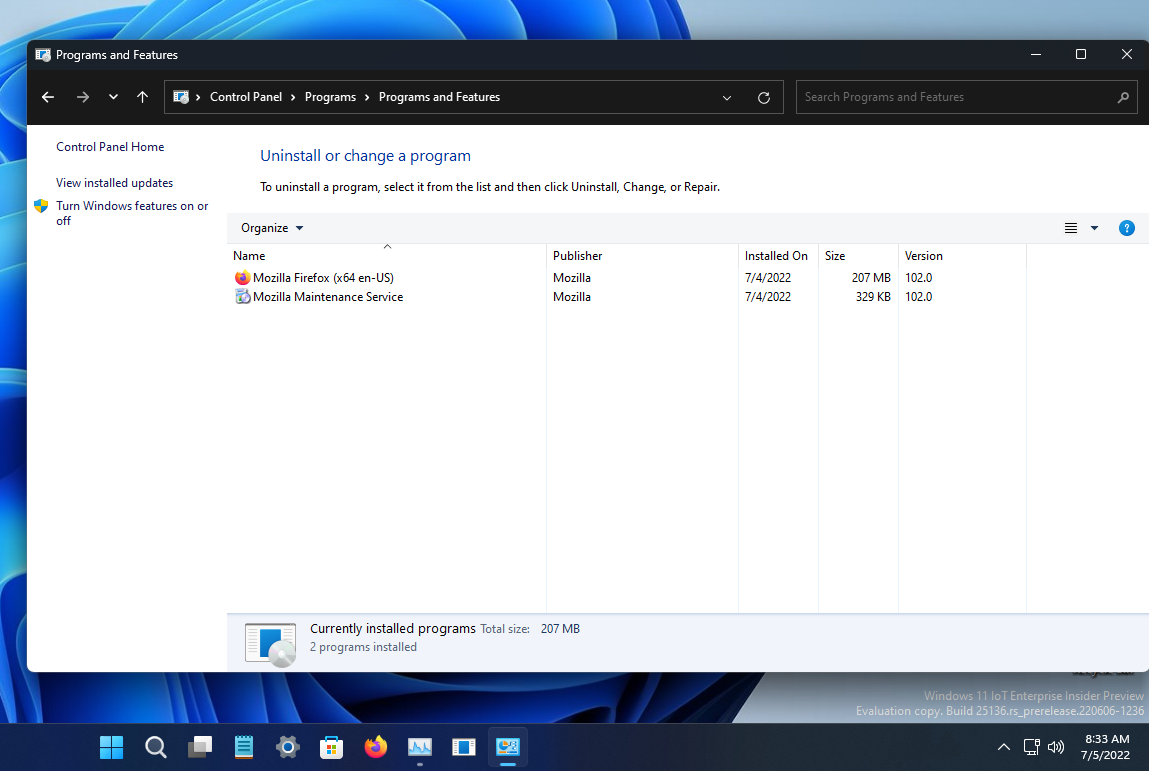Open Turn Windows features on or off
This screenshot has height=771, width=1149.
tap(132, 213)
